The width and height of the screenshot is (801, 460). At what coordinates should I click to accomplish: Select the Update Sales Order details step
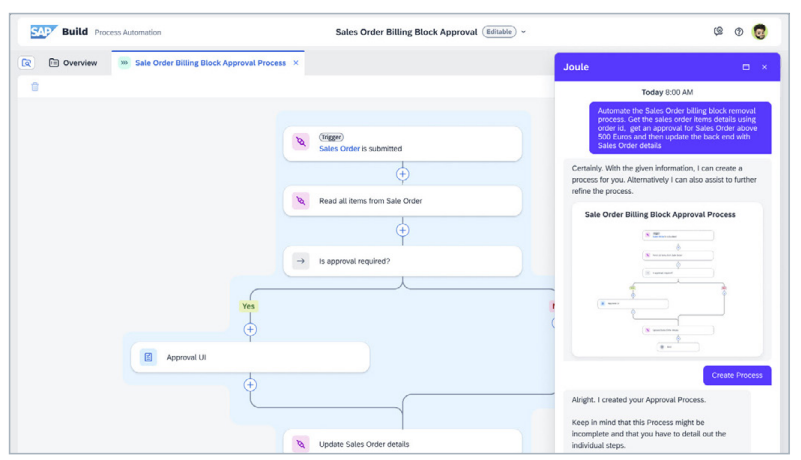pyautogui.click(x=403, y=442)
